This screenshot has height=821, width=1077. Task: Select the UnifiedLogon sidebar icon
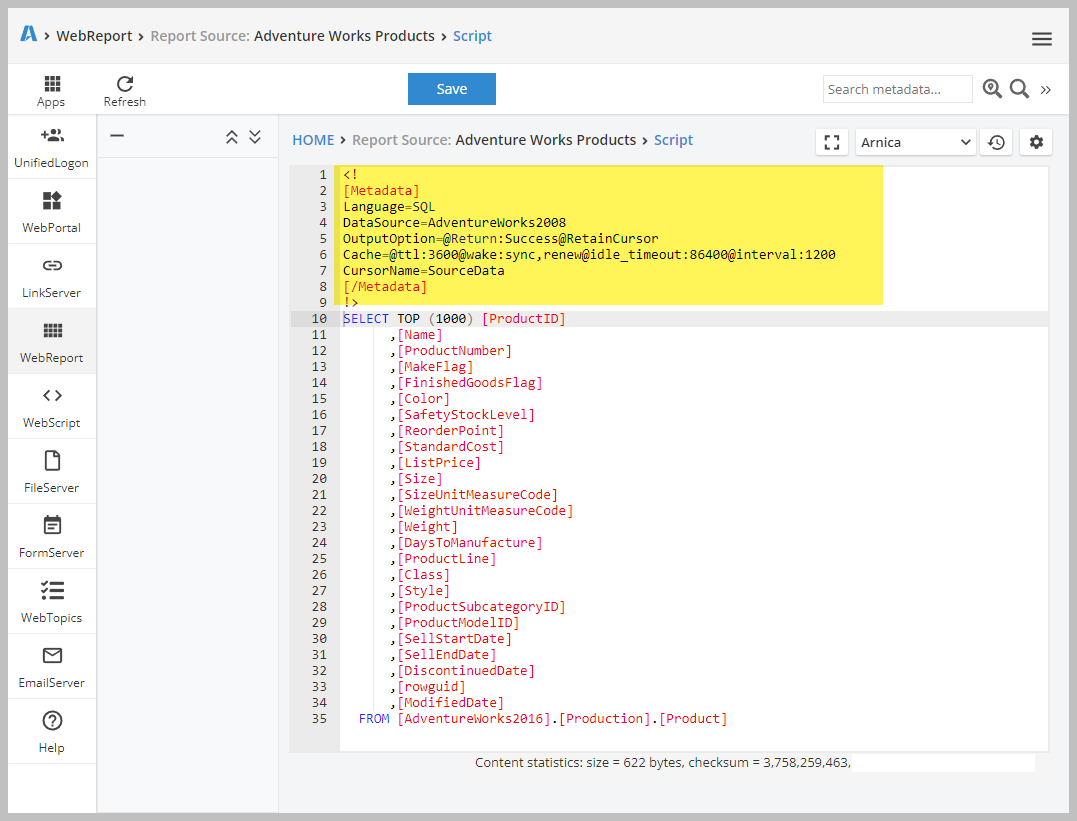tap(51, 145)
